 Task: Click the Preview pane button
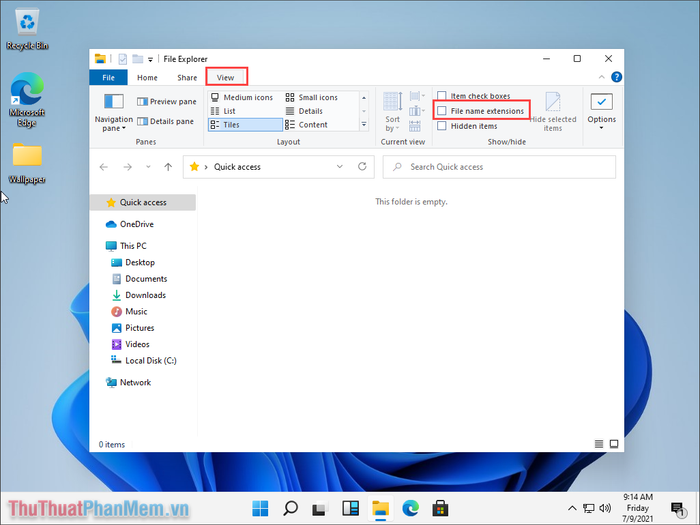point(166,101)
